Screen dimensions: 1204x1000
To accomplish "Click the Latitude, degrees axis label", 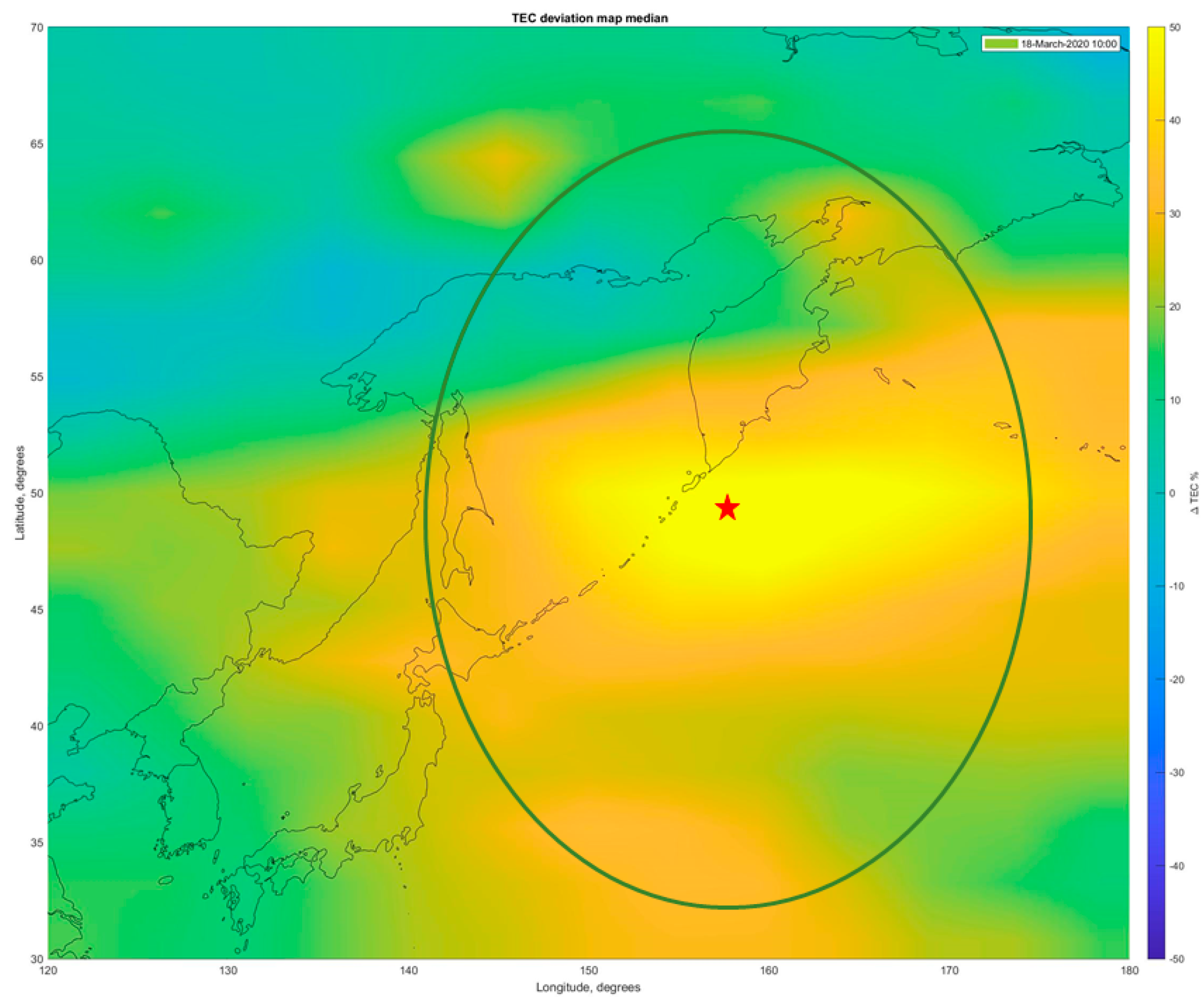I will (x=21, y=492).
